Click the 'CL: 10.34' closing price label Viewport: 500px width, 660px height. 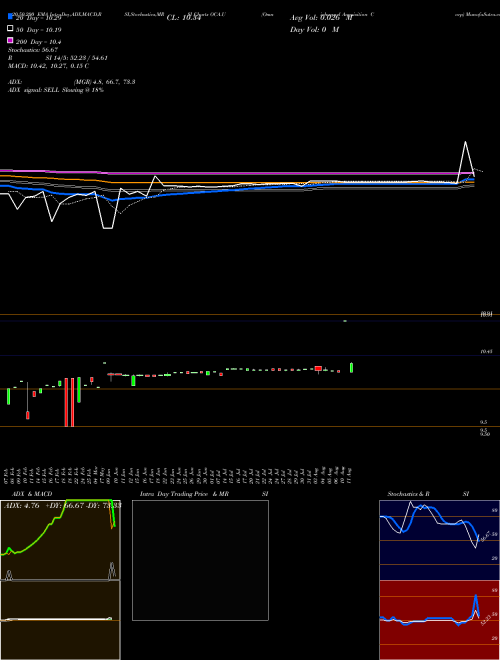click(184, 18)
